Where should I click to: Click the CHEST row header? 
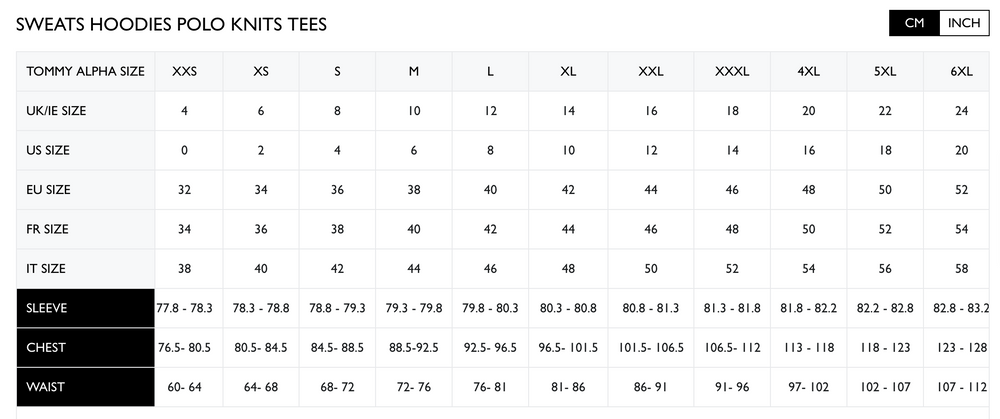point(86,347)
